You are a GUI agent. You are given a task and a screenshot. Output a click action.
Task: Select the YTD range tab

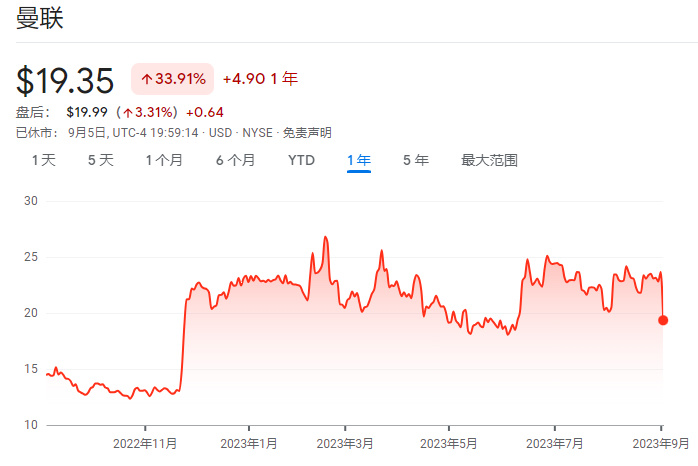pyautogui.click(x=301, y=160)
